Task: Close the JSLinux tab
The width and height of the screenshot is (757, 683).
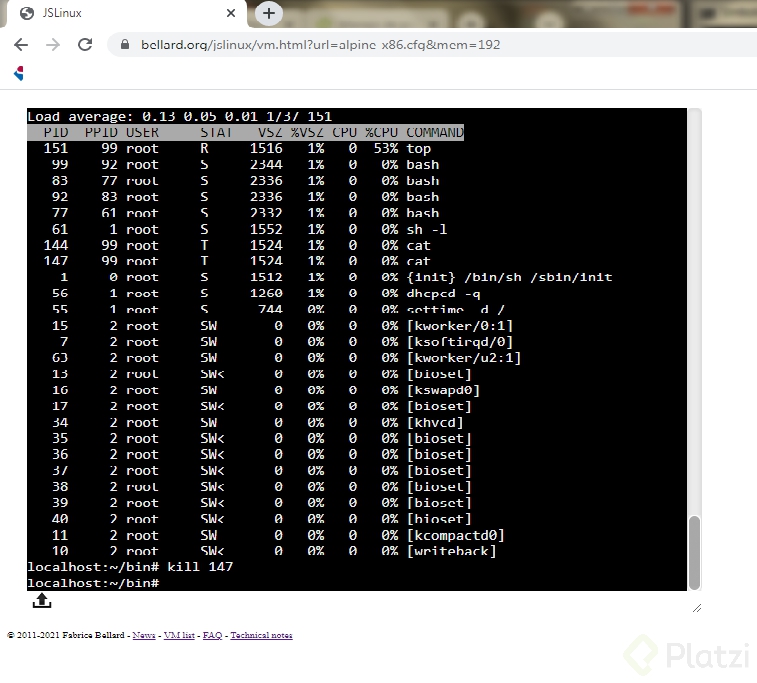Action: click(231, 13)
